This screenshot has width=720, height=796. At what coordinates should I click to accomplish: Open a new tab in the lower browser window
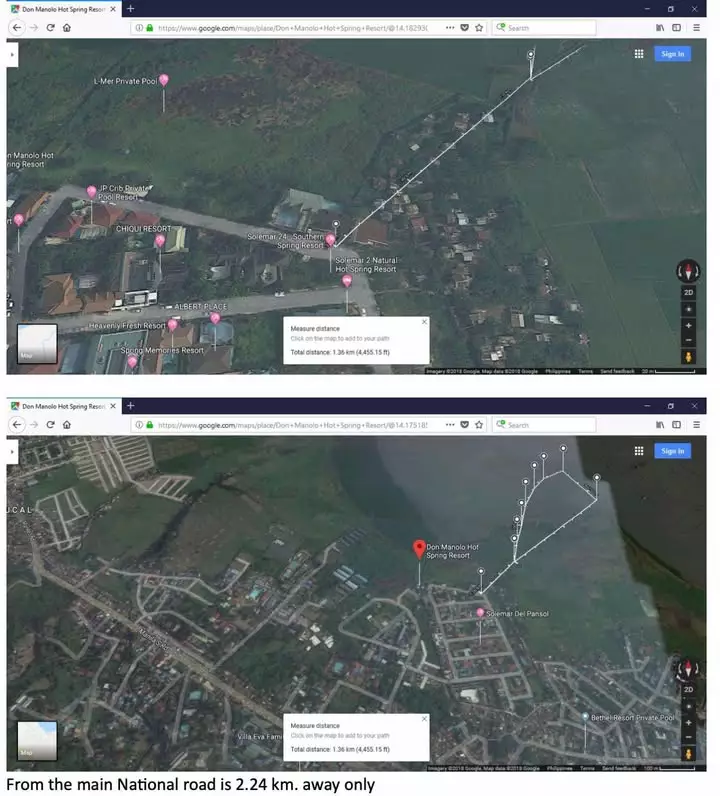[130, 406]
